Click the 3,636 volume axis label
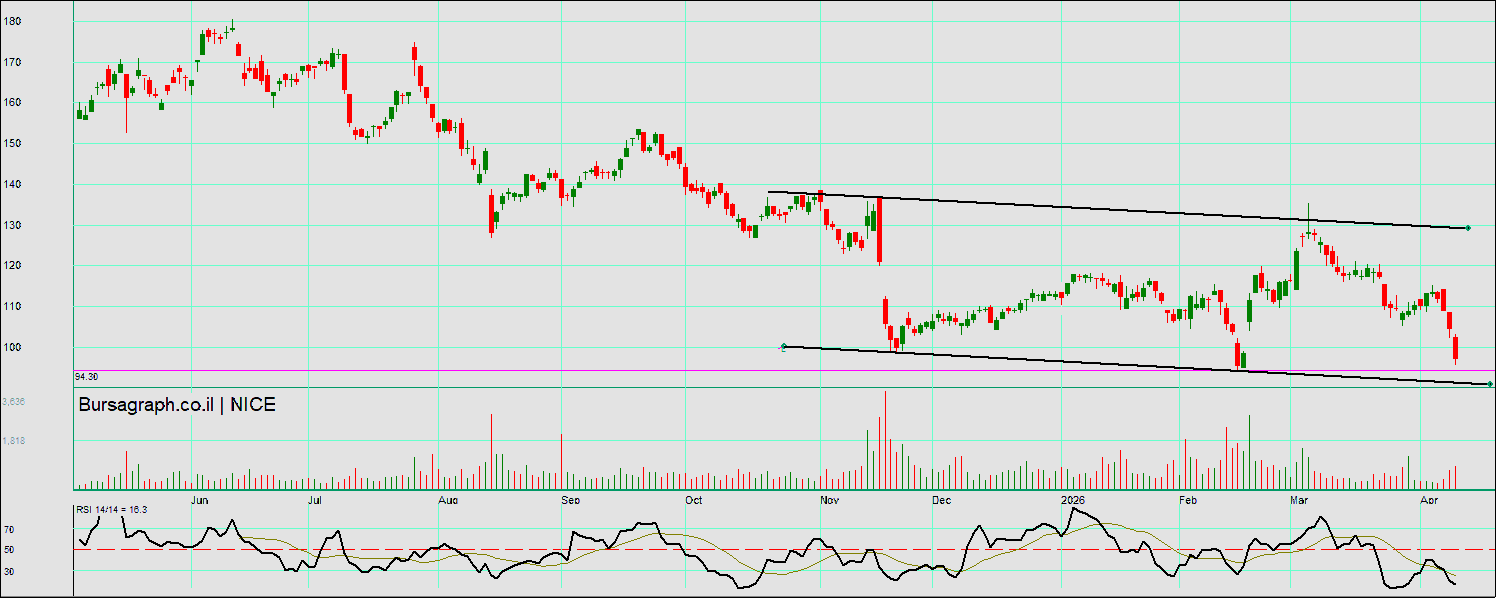 tap(14, 402)
